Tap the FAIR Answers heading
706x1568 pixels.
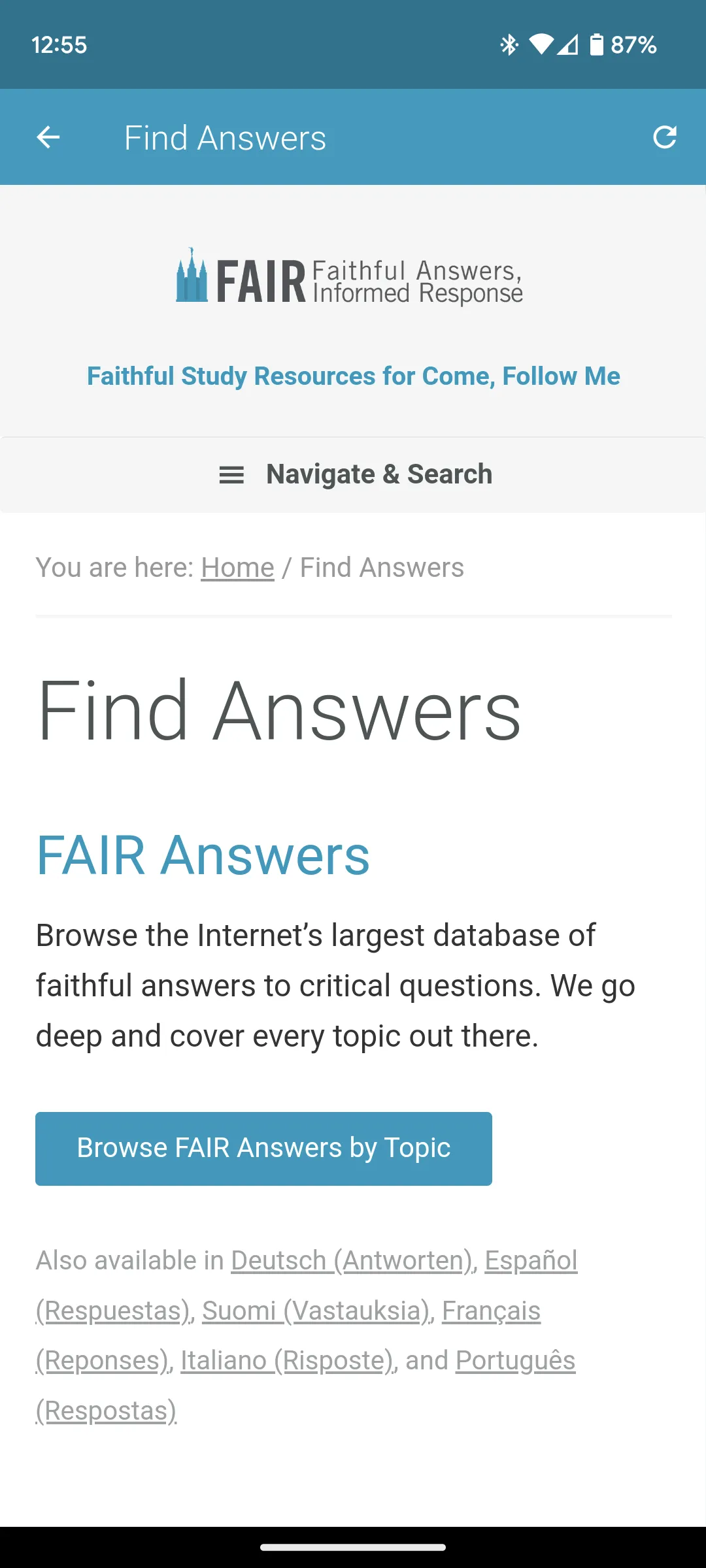pos(203,855)
